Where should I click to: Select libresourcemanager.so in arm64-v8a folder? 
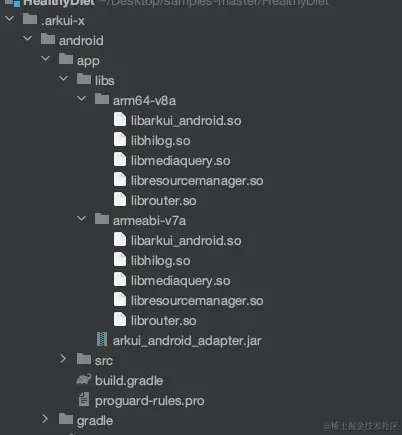pyautogui.click(x=197, y=181)
